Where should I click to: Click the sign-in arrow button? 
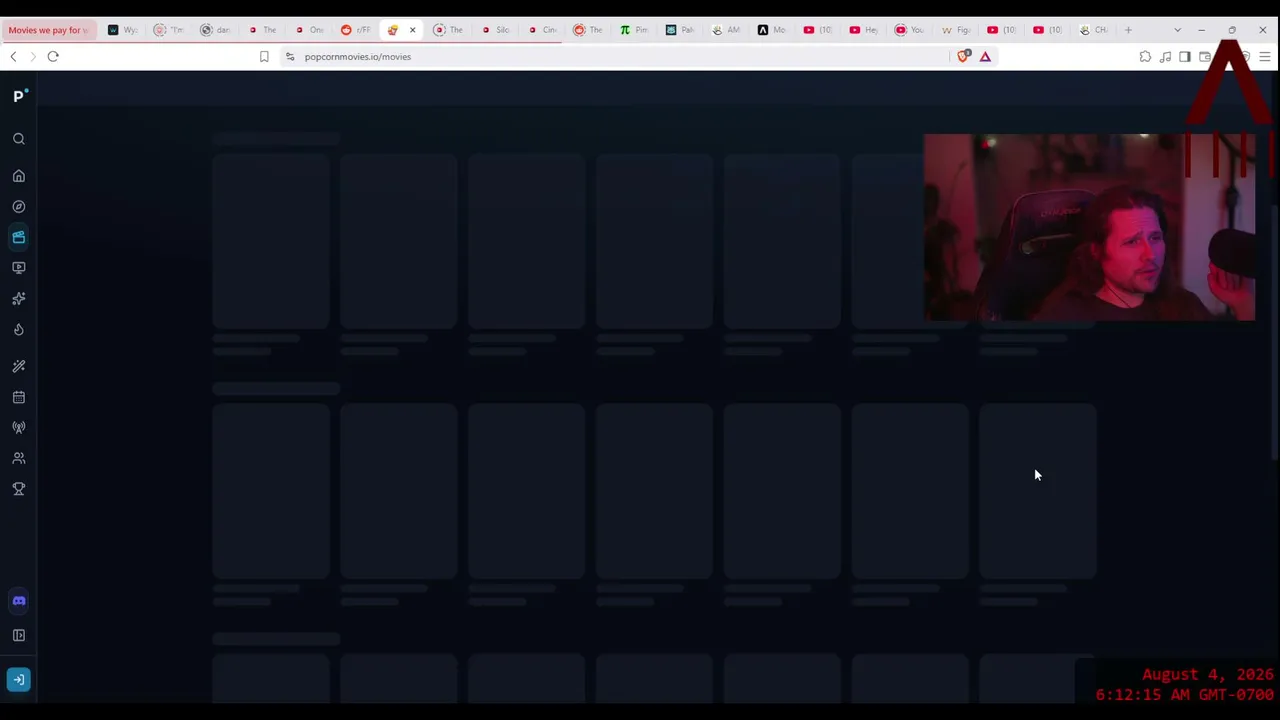[x=19, y=680]
